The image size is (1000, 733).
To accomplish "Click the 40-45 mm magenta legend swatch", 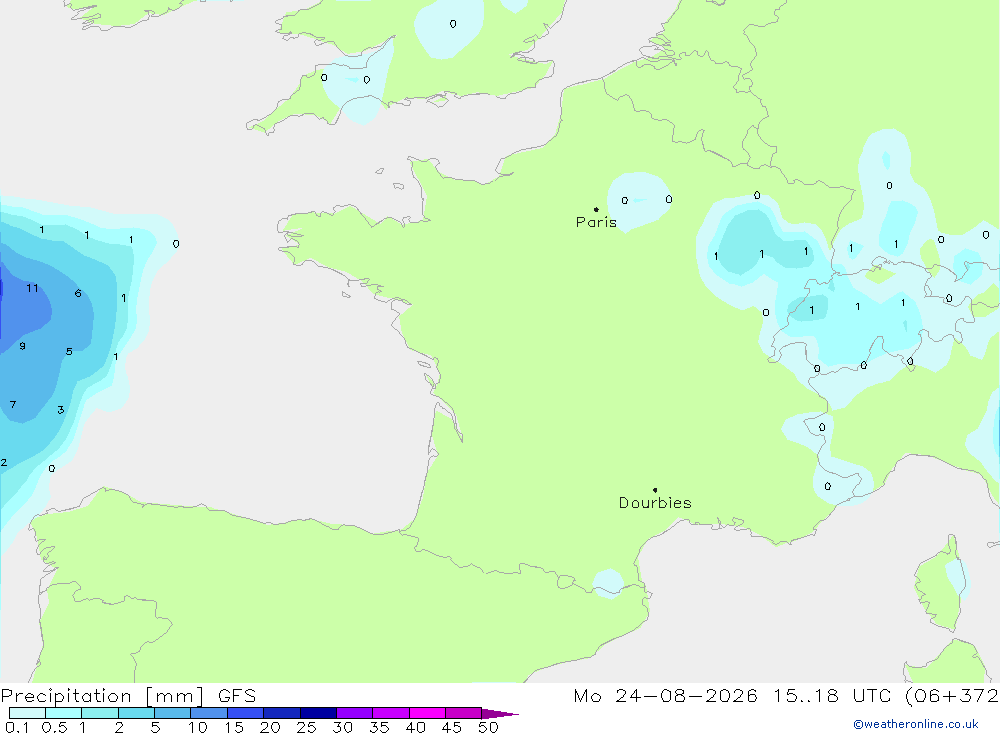I will coord(427,713).
